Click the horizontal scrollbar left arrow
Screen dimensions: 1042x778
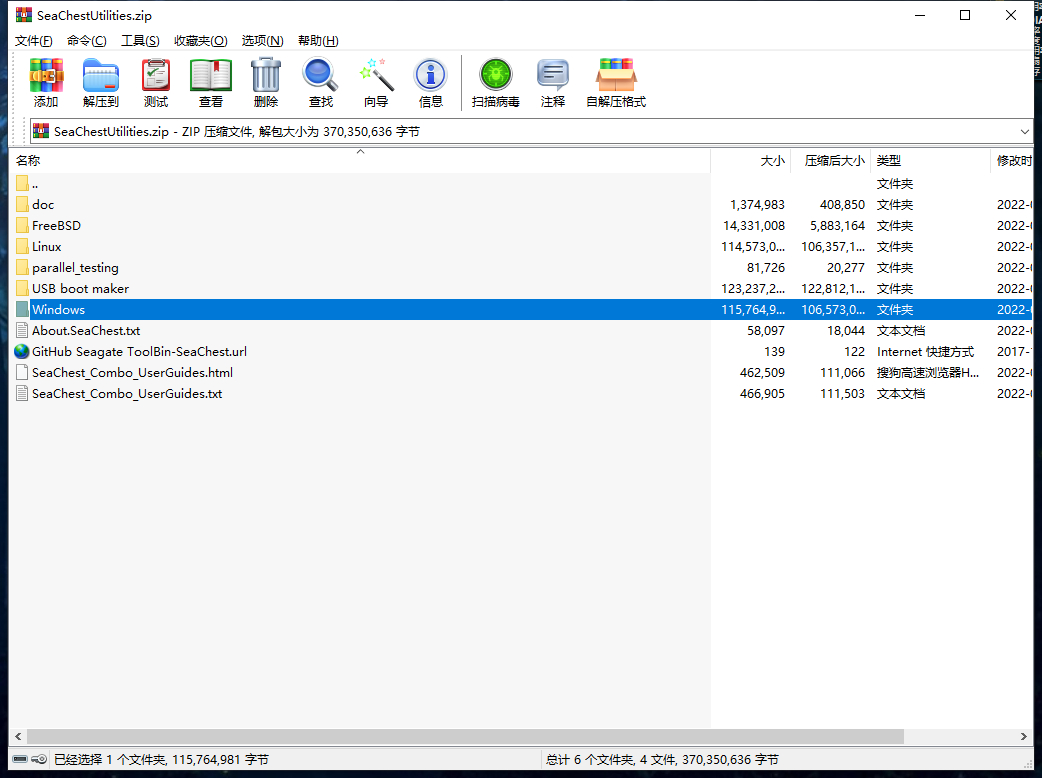click(18, 736)
